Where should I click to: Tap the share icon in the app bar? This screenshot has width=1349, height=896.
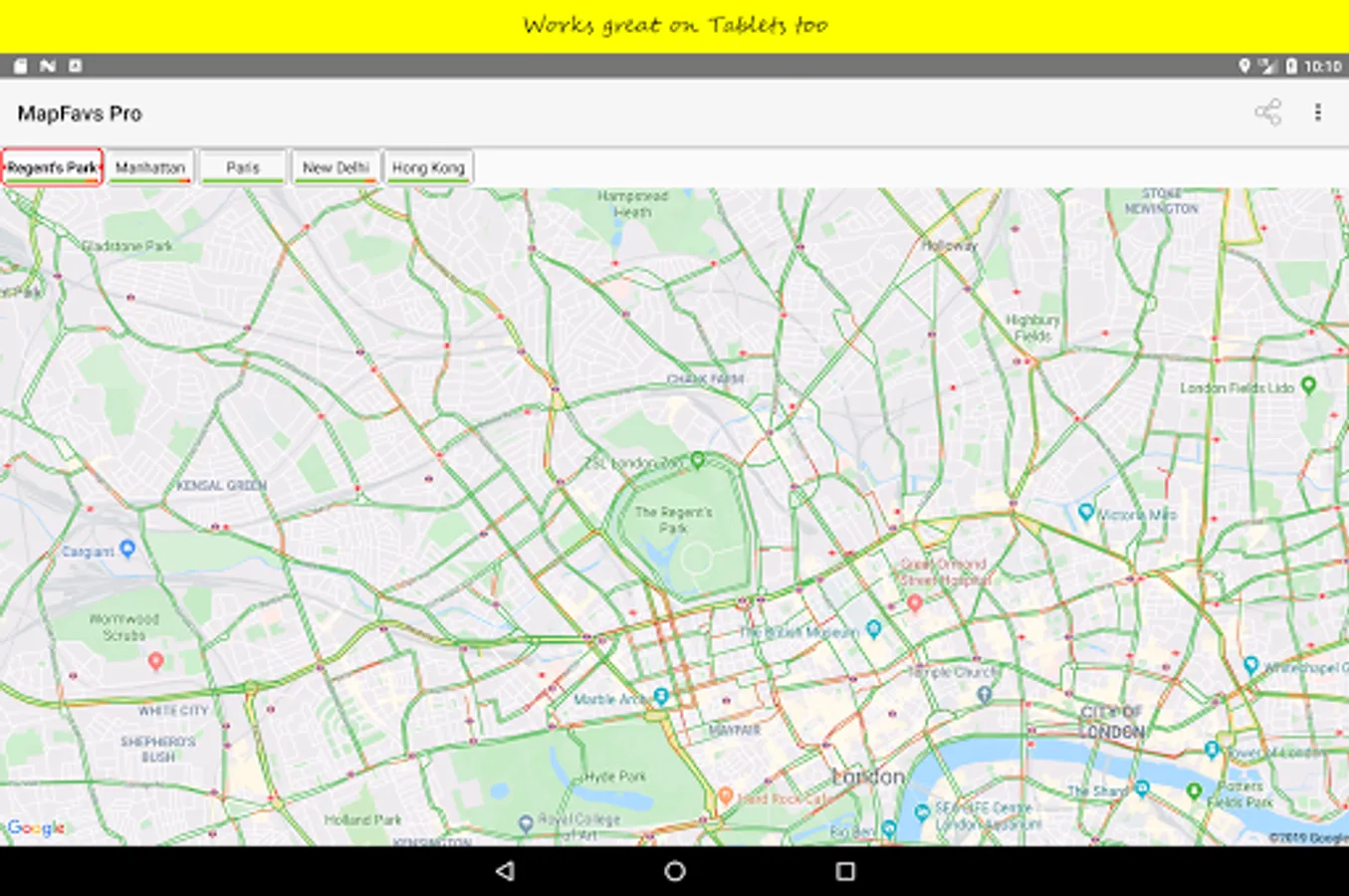click(1267, 112)
